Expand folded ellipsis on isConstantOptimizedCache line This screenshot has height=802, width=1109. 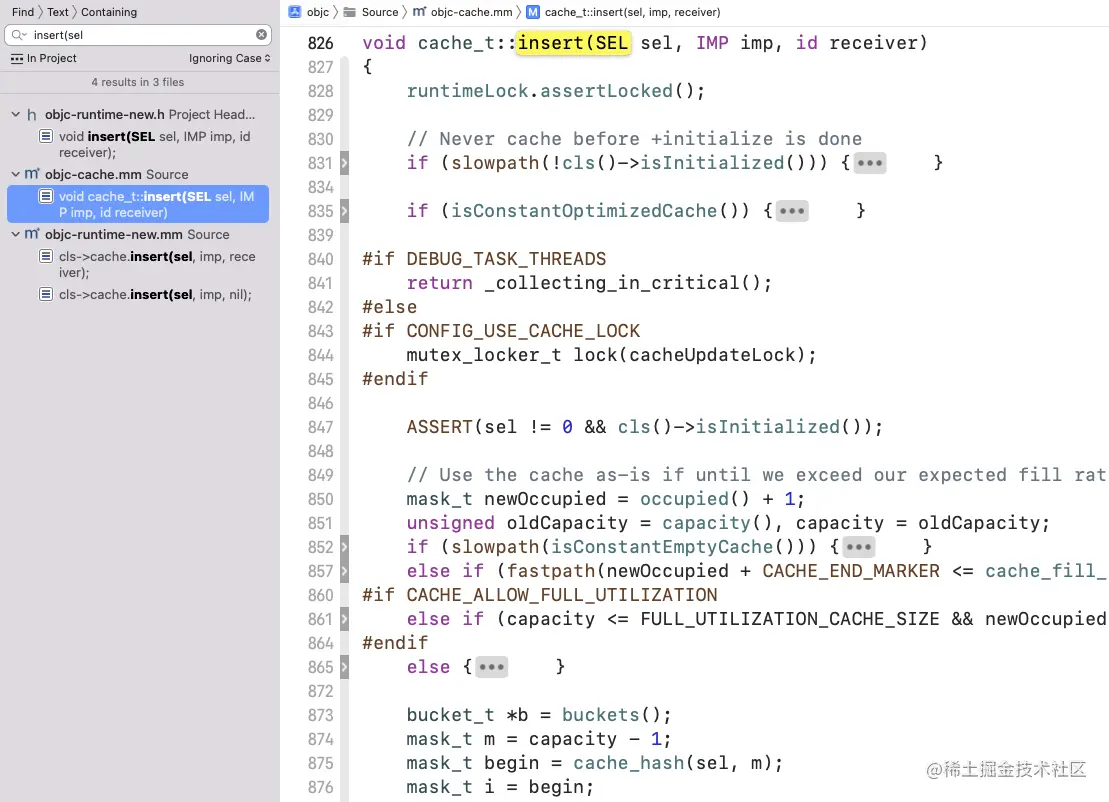coord(791,211)
